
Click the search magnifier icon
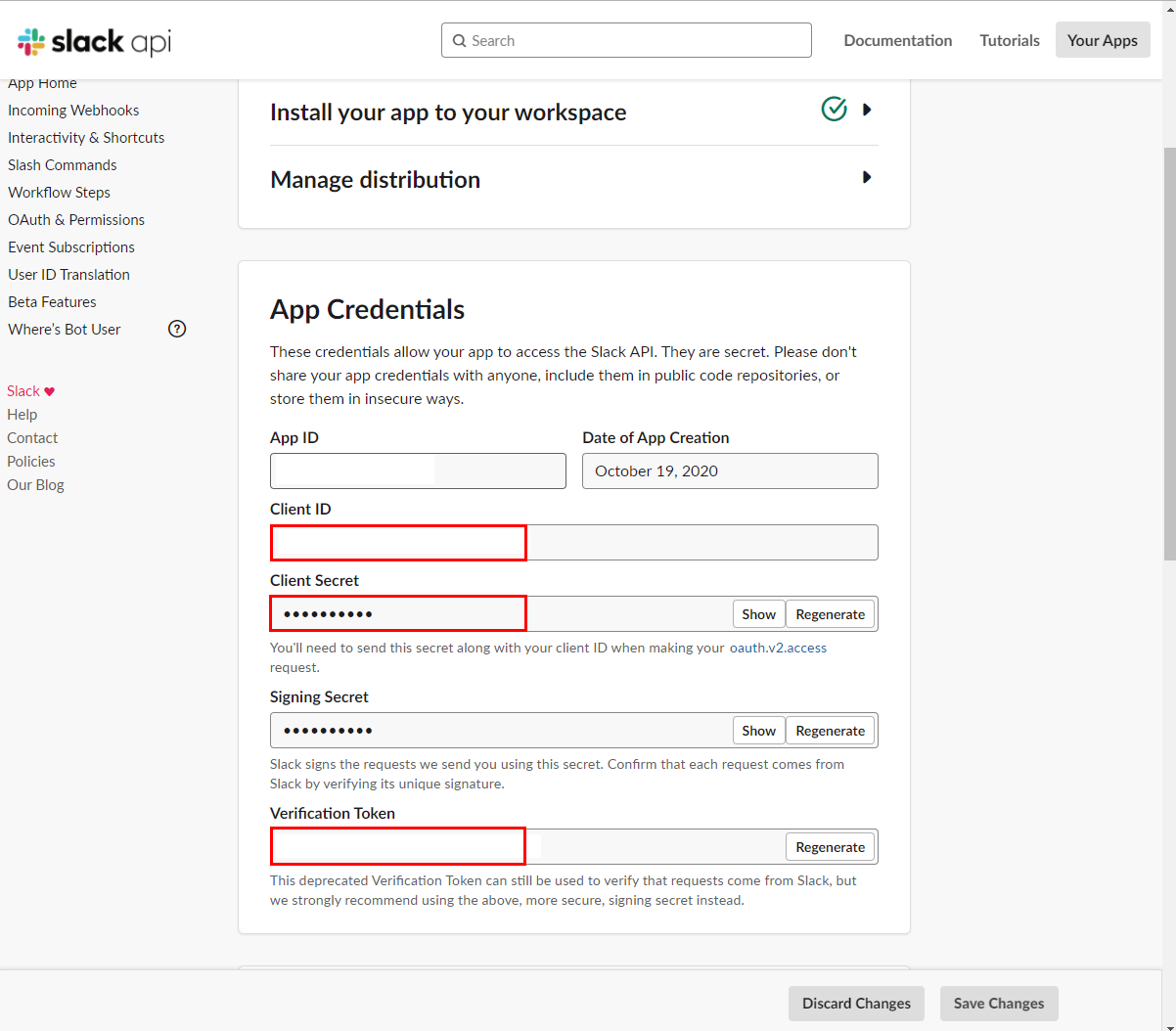point(459,41)
